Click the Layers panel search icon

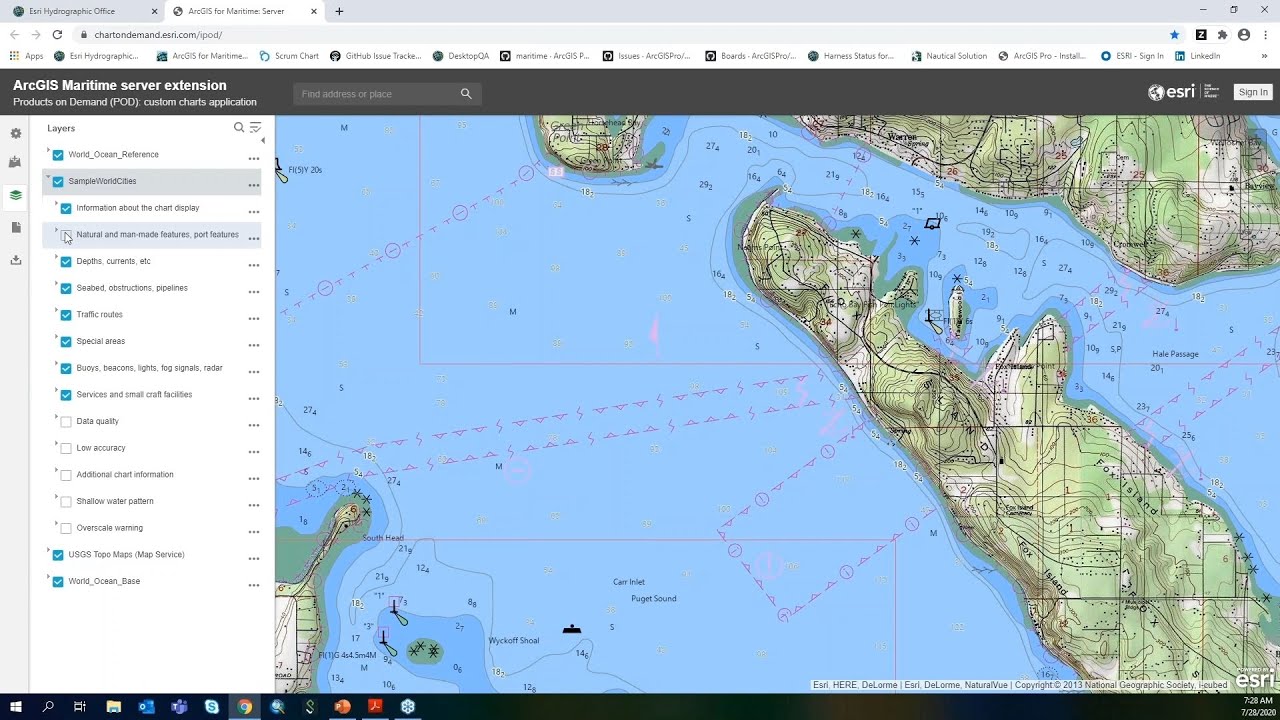239,128
